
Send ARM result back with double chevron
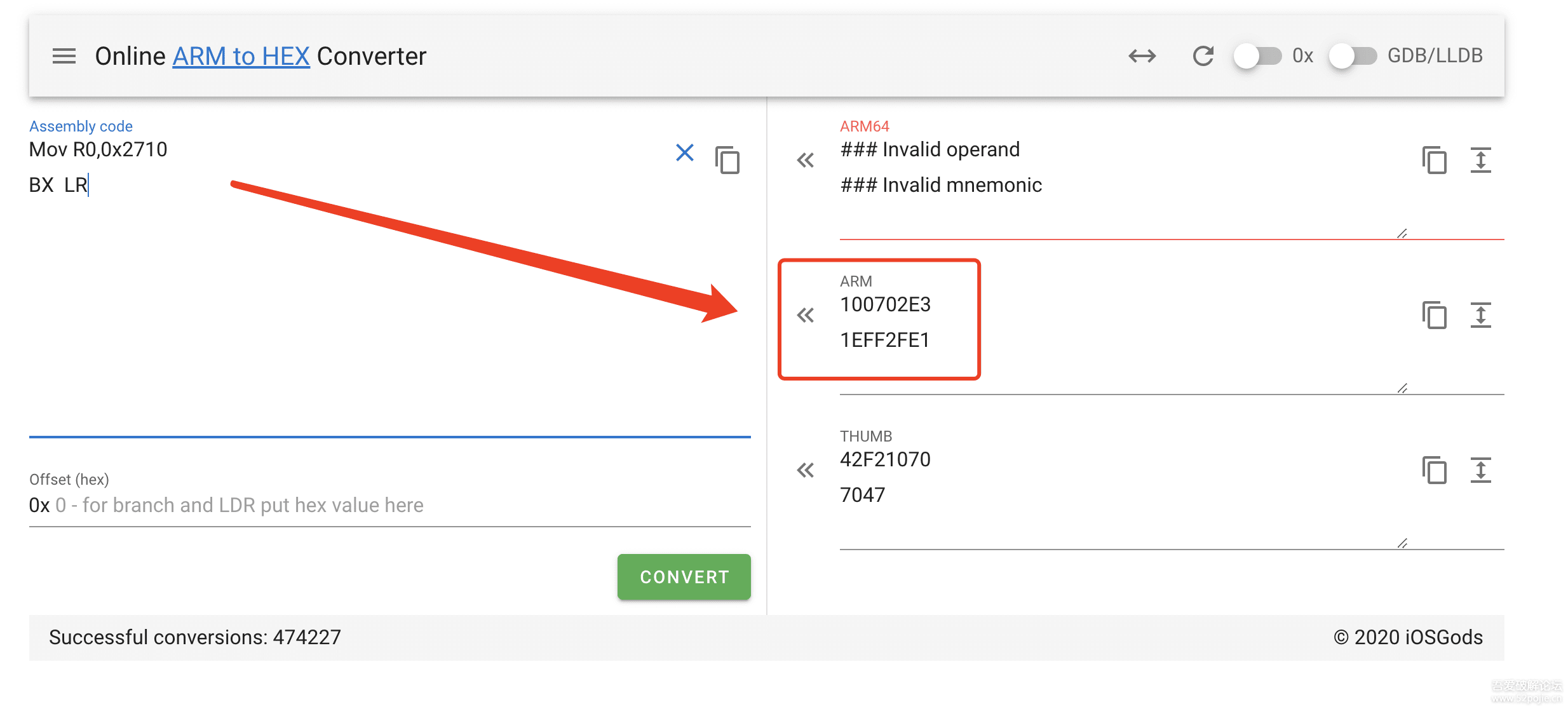[805, 315]
